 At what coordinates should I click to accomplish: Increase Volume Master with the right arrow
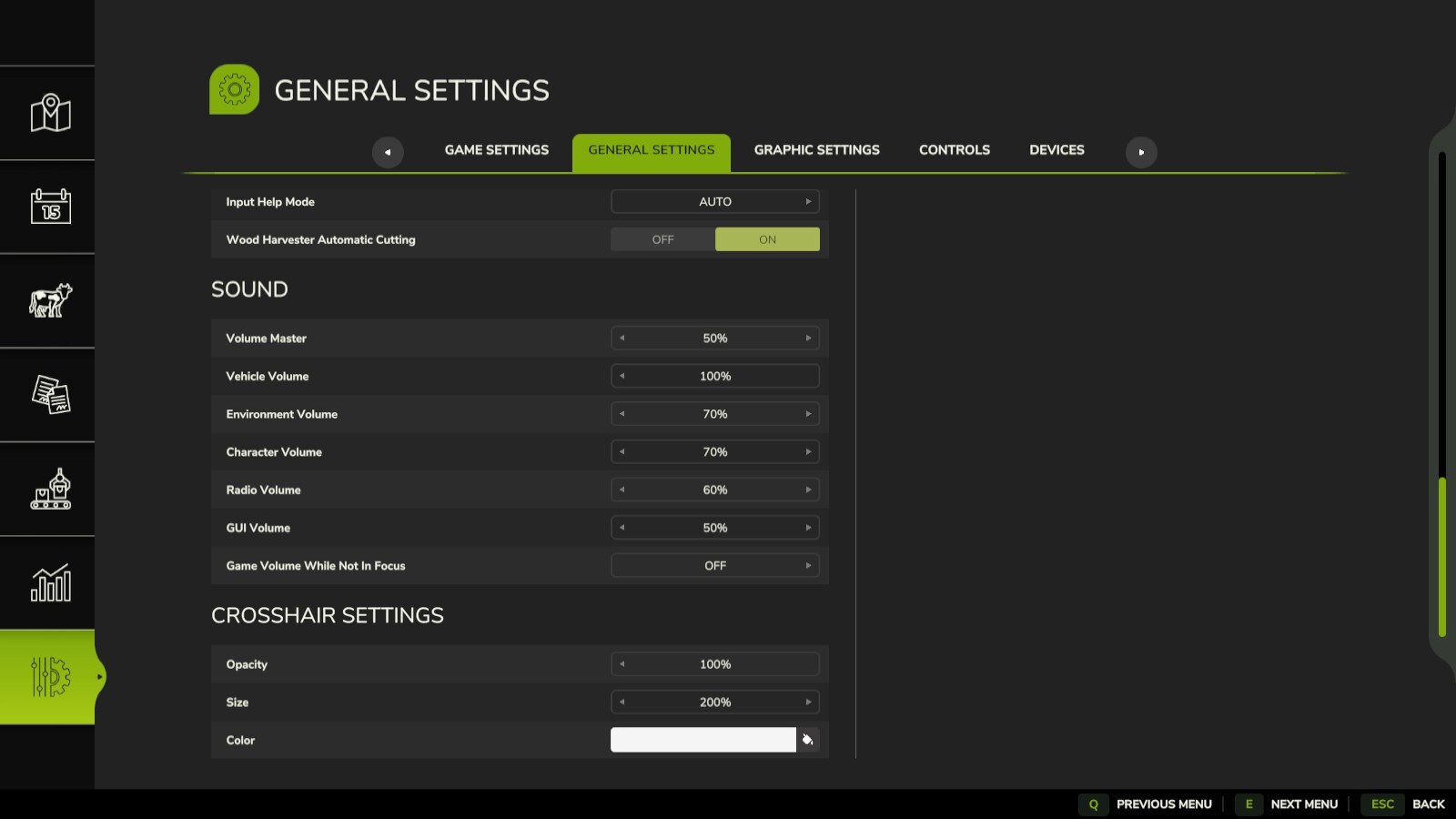point(807,338)
